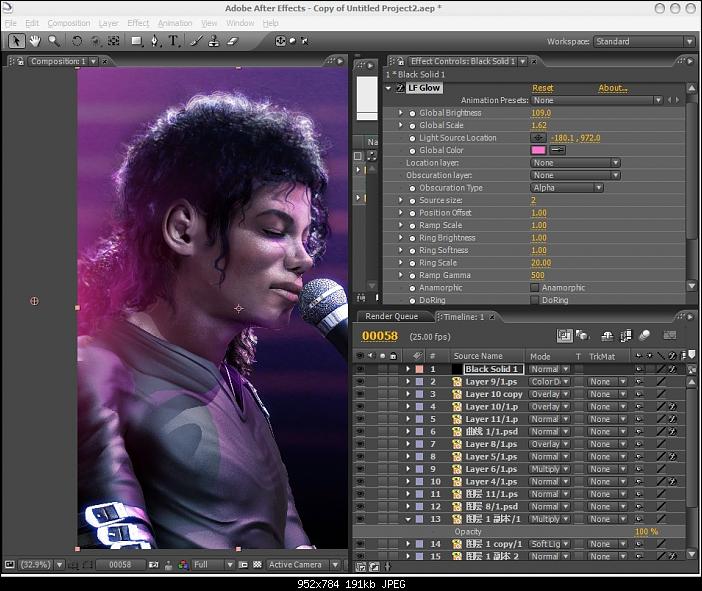
Task: Toggle visibility of Layer 11/1.p
Action: click(x=360, y=419)
